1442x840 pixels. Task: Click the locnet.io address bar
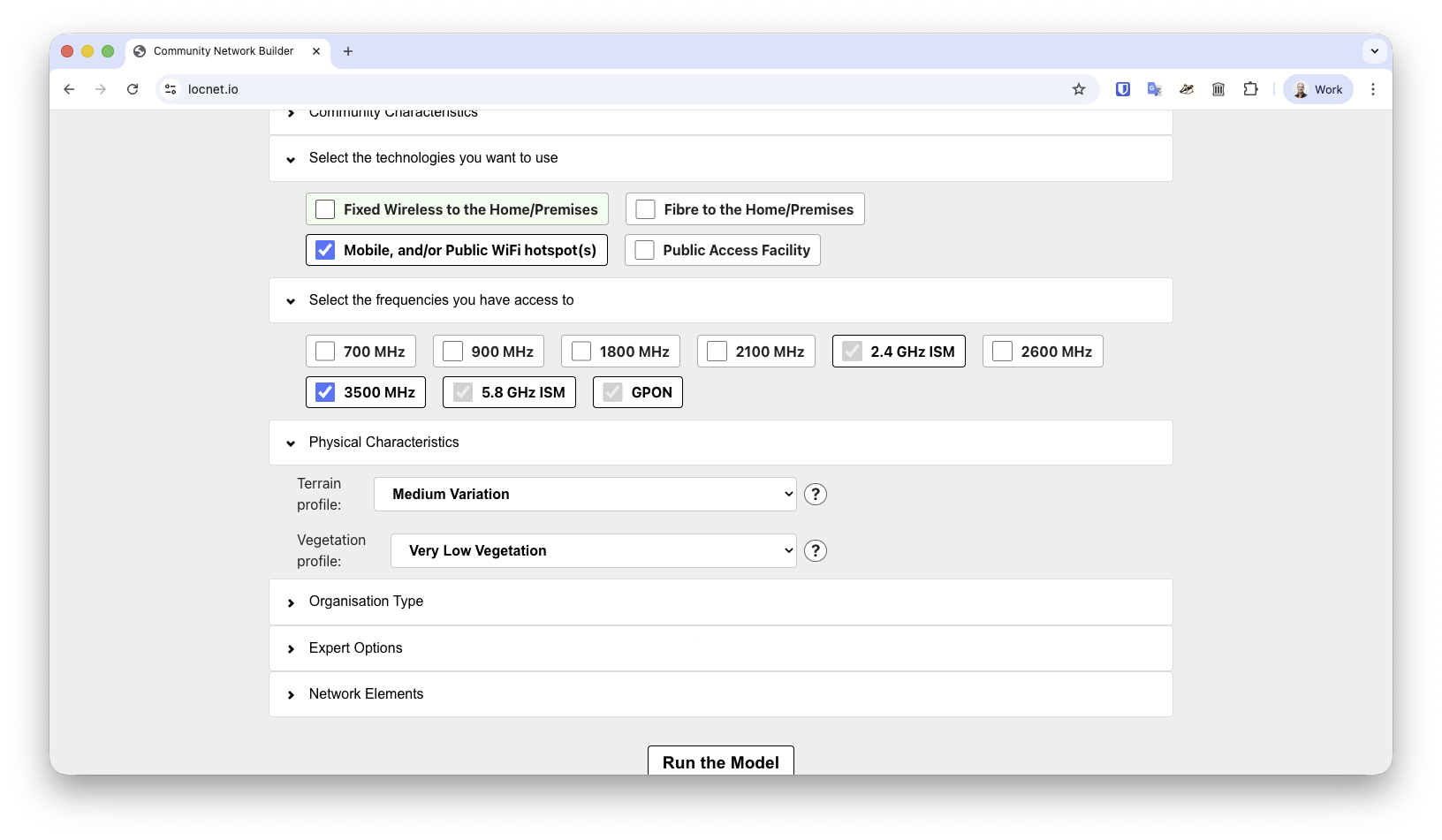(619, 89)
